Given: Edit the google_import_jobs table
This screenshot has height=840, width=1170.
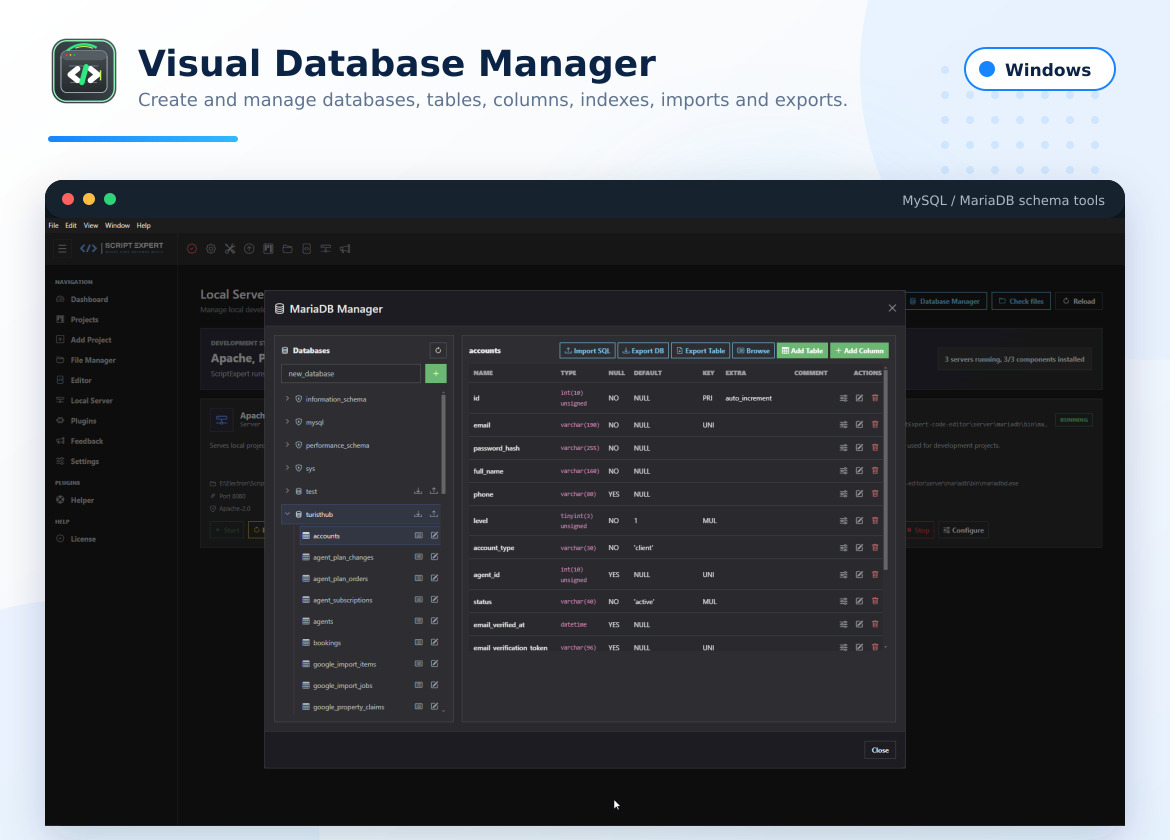Looking at the screenshot, I should (x=434, y=685).
